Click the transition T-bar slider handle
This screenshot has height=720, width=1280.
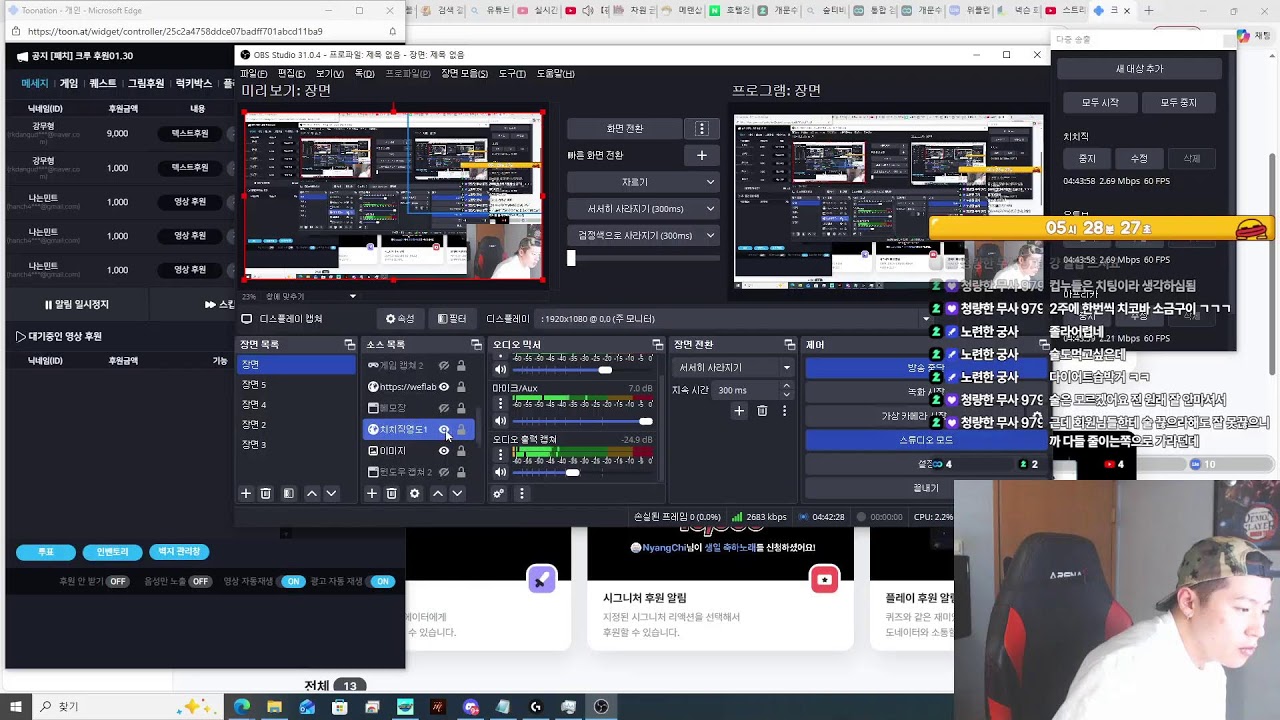[x=571, y=258]
